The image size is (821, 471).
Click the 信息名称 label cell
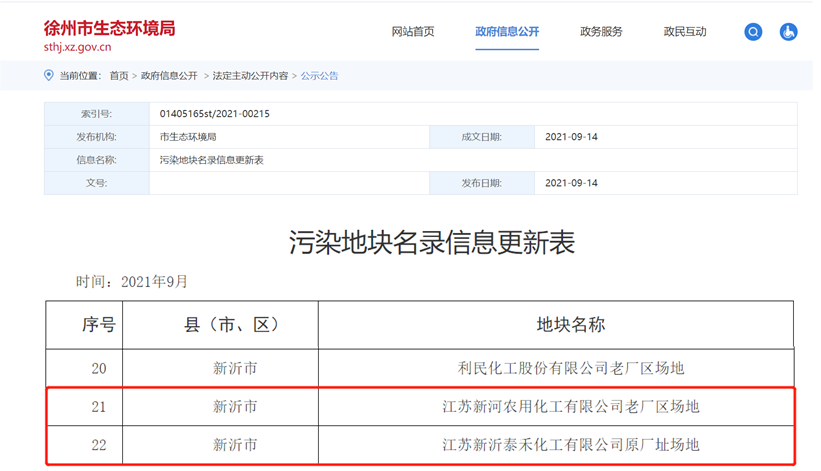(x=97, y=160)
